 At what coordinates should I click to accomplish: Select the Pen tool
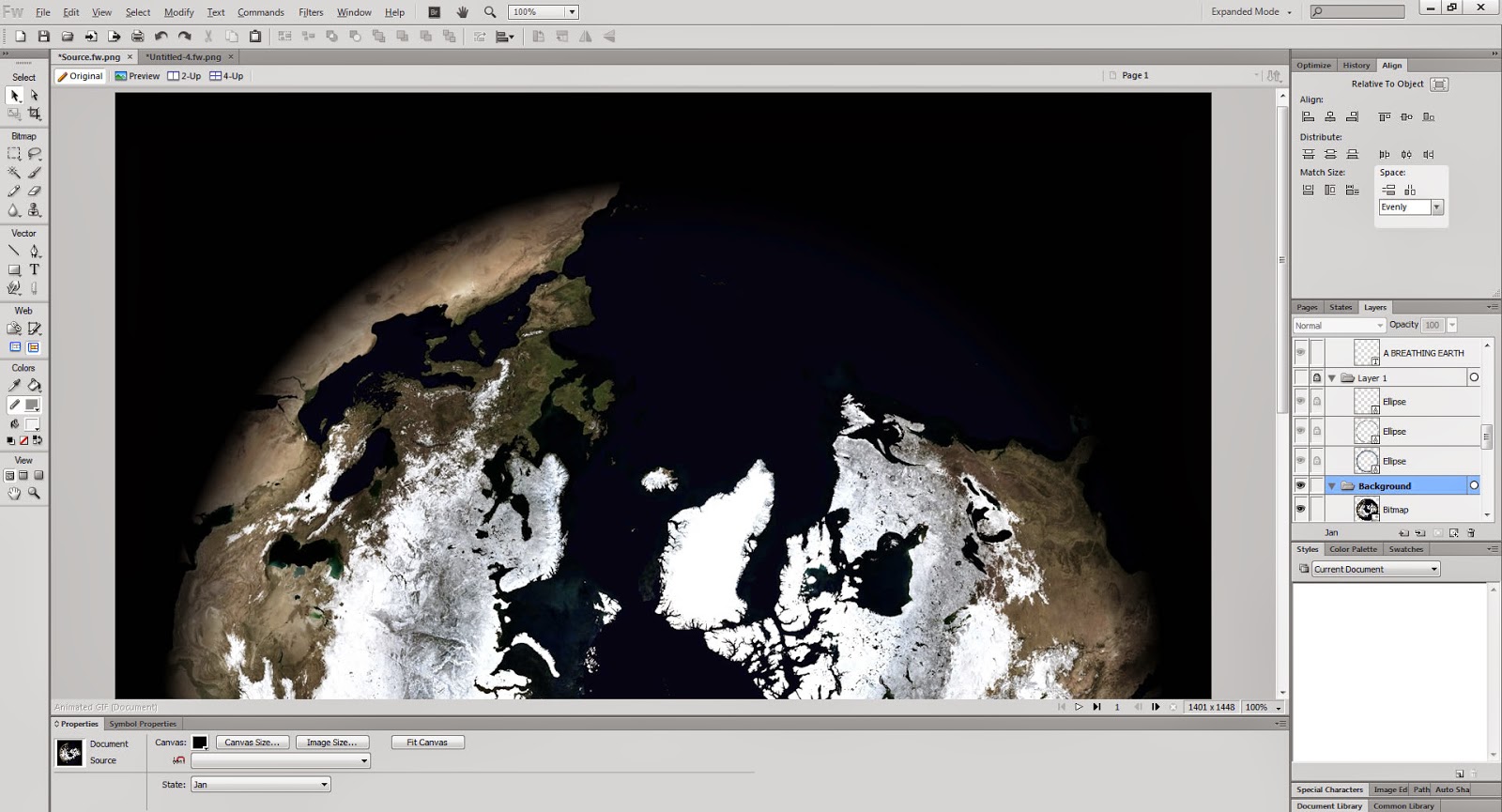point(34,251)
